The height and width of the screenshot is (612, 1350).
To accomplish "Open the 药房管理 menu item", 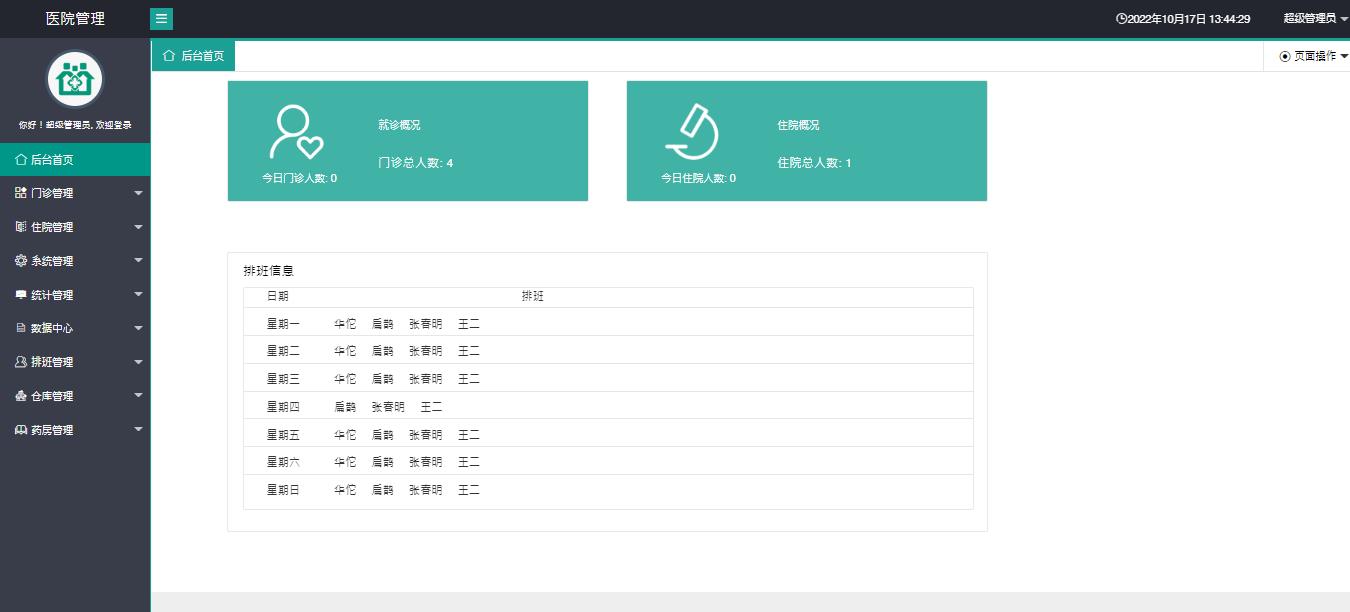I will [x=75, y=430].
